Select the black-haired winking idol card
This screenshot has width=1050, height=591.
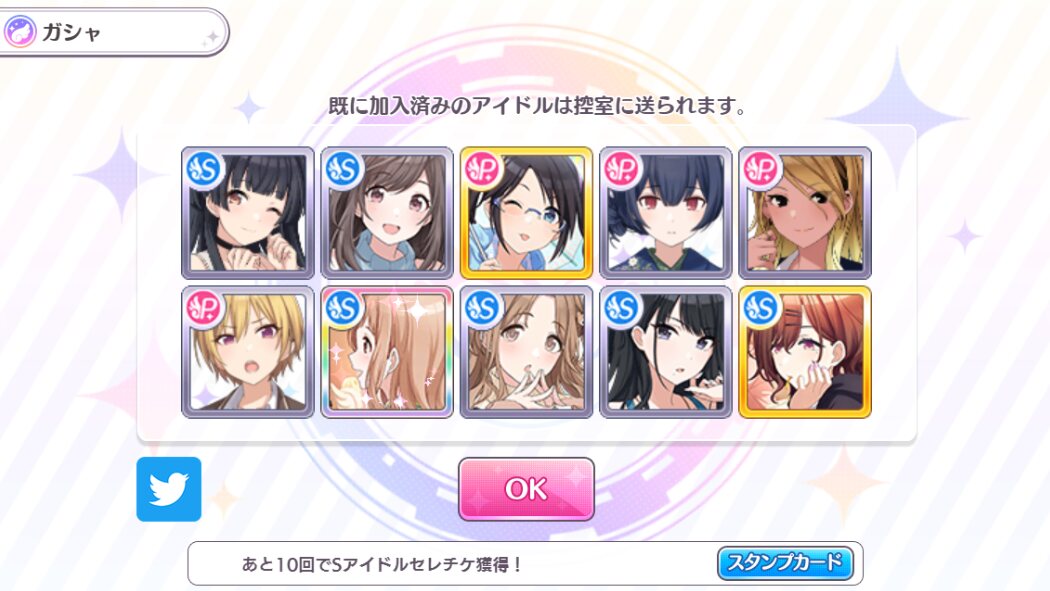pyautogui.click(x=248, y=213)
